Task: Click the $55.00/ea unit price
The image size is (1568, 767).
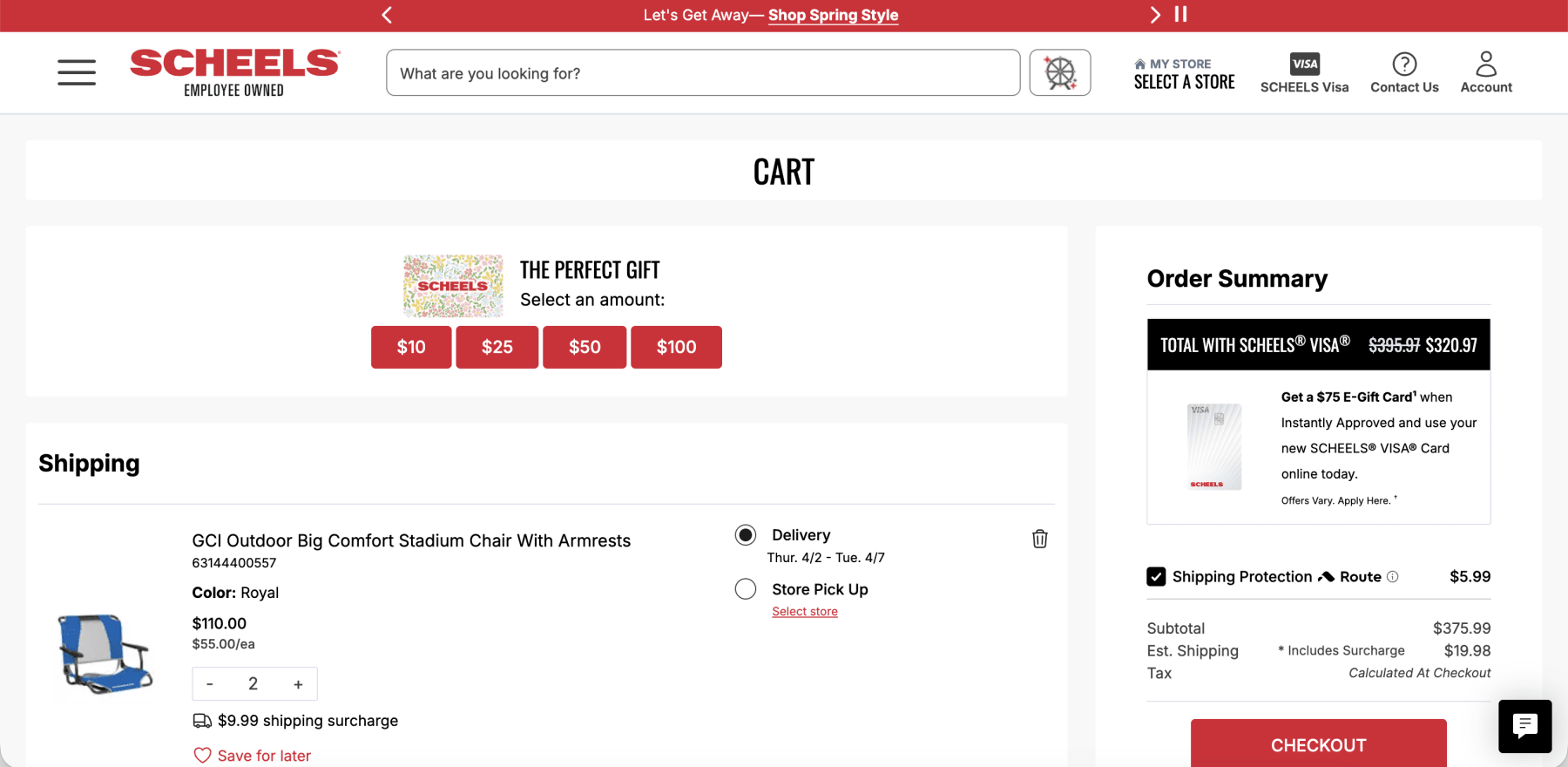Action: pos(223,644)
